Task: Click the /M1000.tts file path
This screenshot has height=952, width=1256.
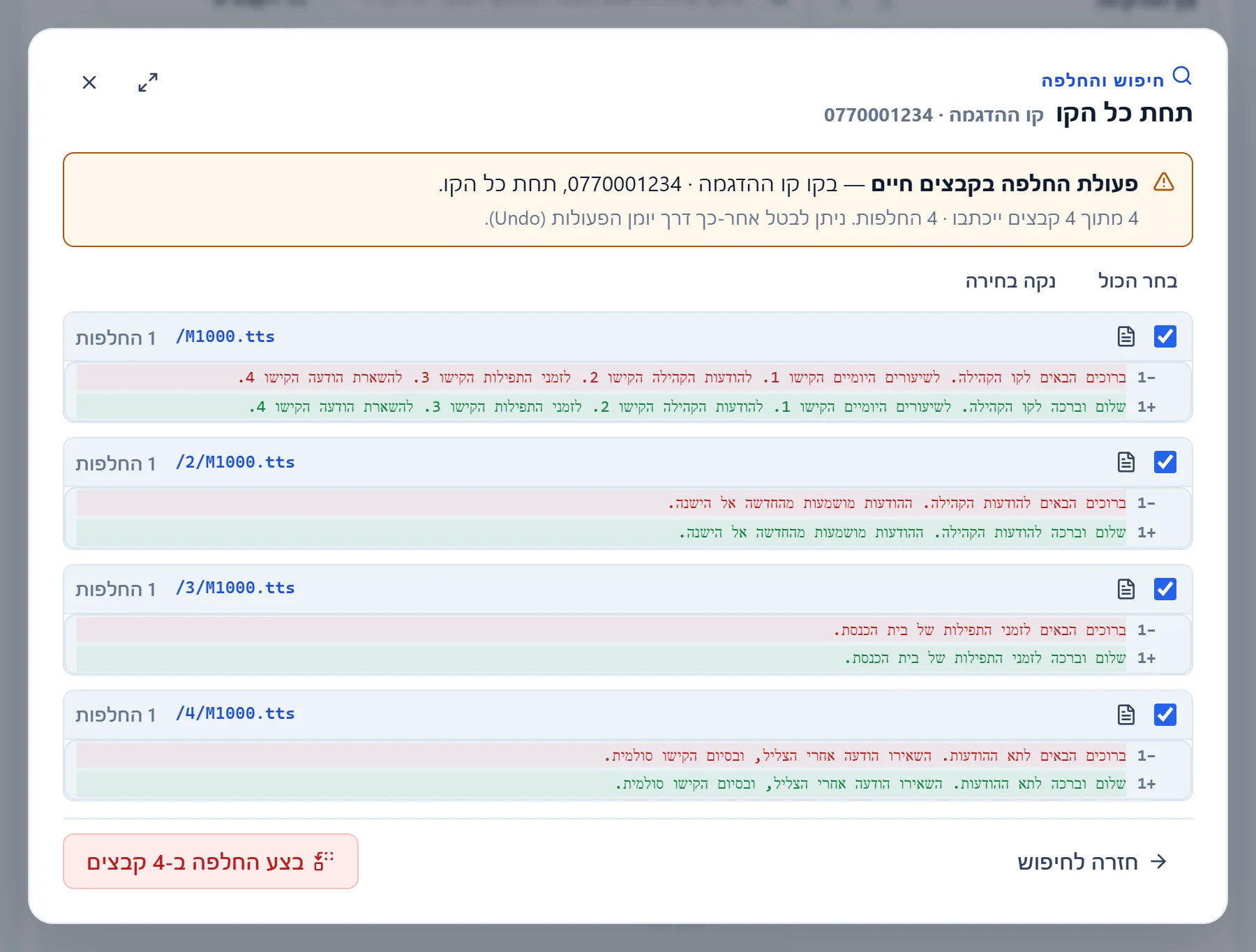Action: (x=225, y=336)
